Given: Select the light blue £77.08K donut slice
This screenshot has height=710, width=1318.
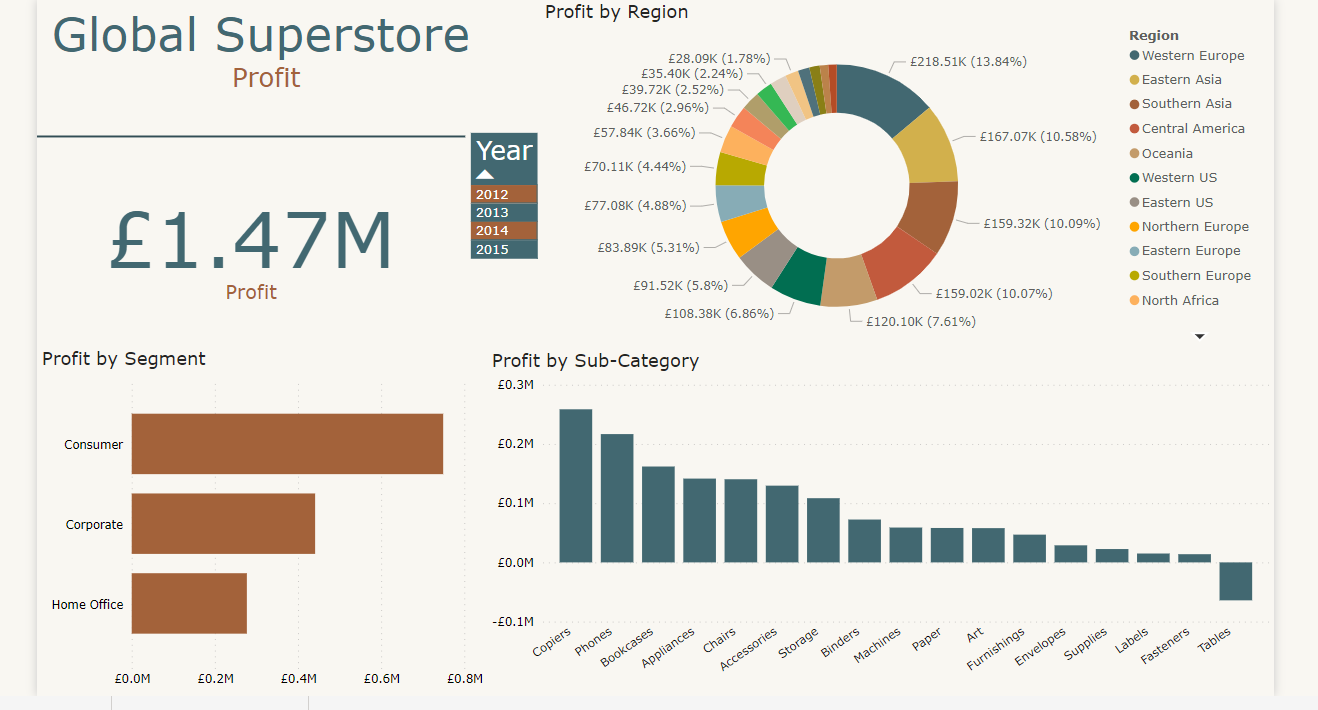Looking at the screenshot, I should [x=740, y=203].
